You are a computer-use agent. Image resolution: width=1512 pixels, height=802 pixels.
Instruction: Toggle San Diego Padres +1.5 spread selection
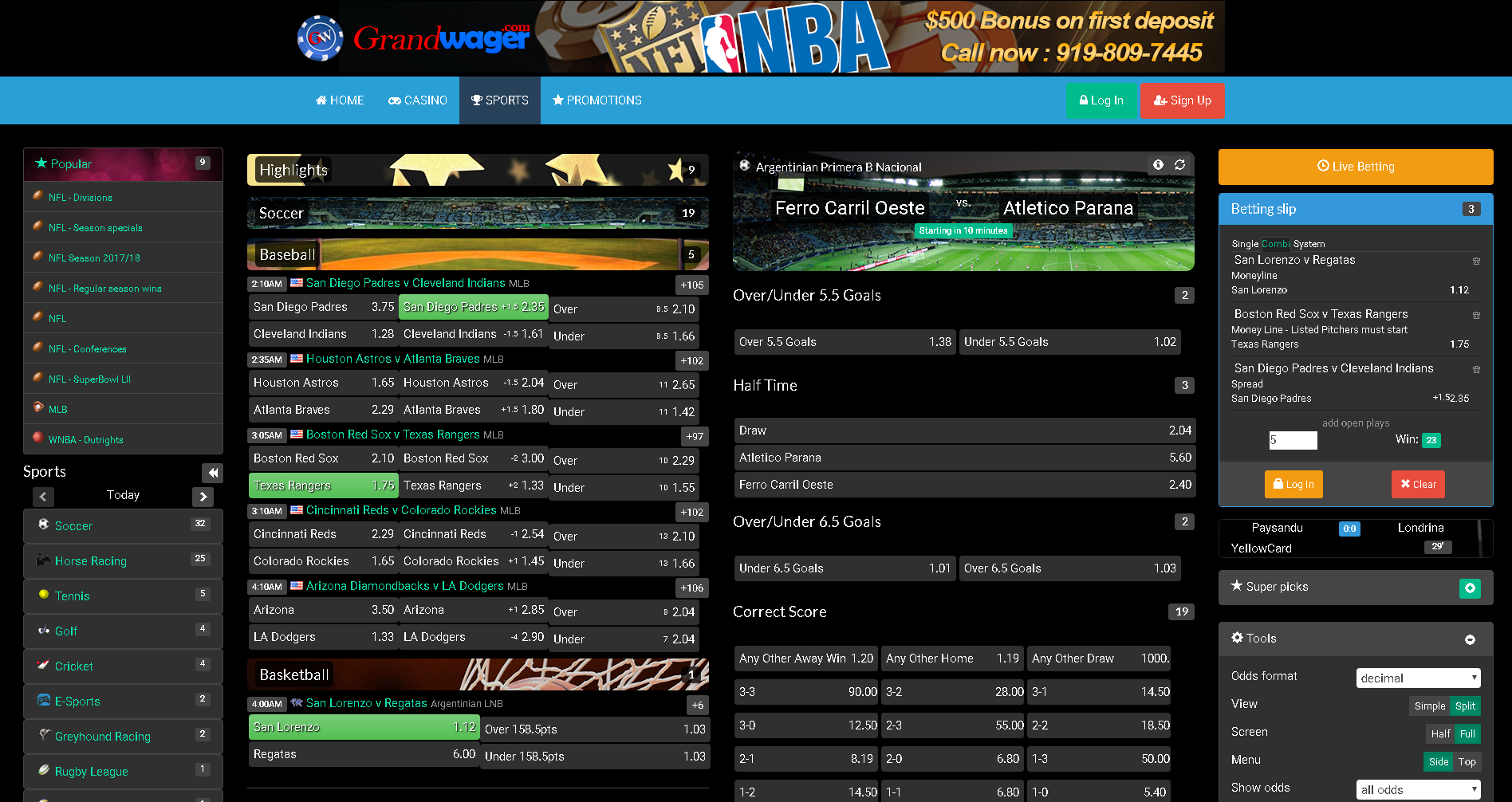pyautogui.click(x=474, y=307)
